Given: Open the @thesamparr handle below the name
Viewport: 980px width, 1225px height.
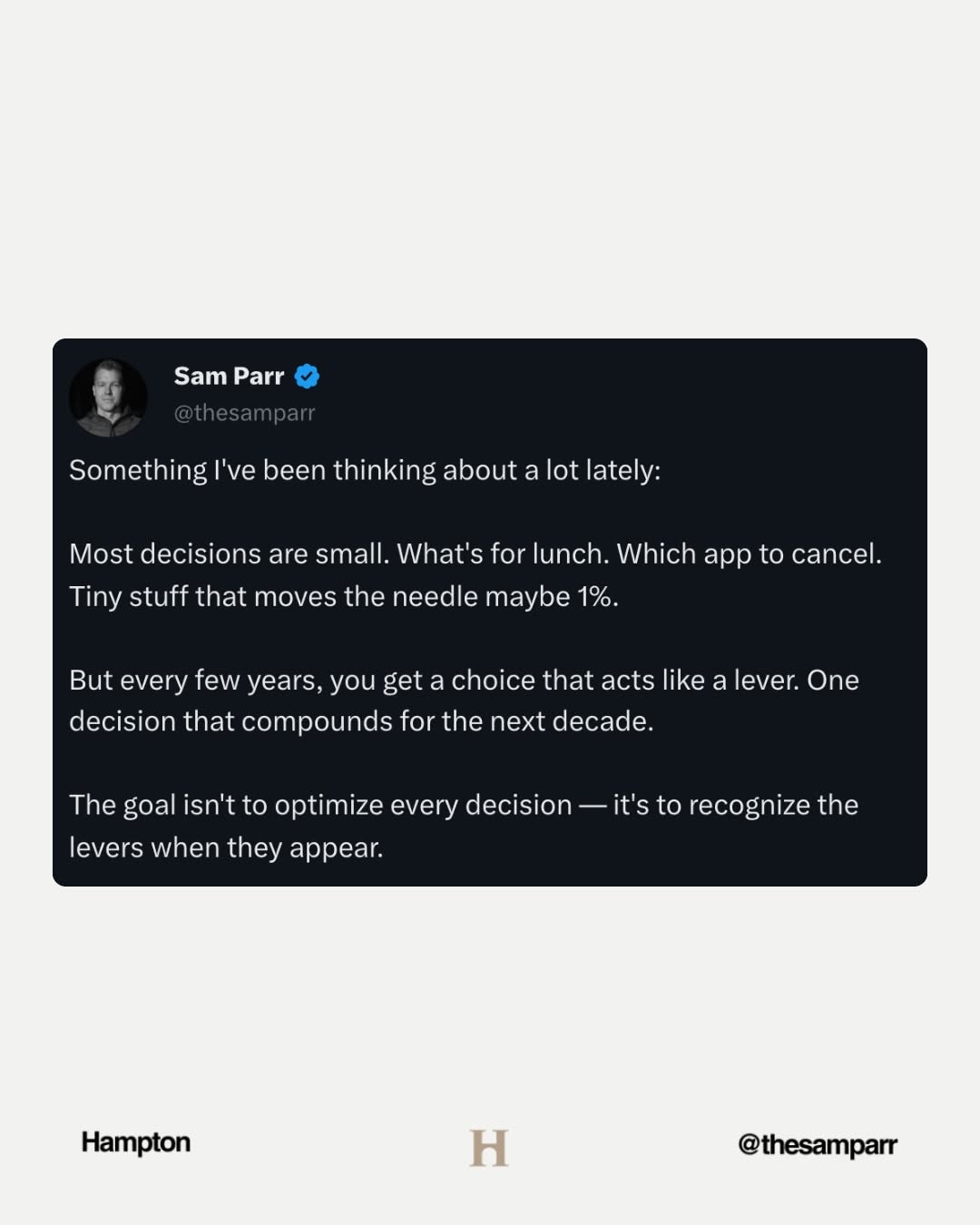Looking at the screenshot, I should [244, 413].
